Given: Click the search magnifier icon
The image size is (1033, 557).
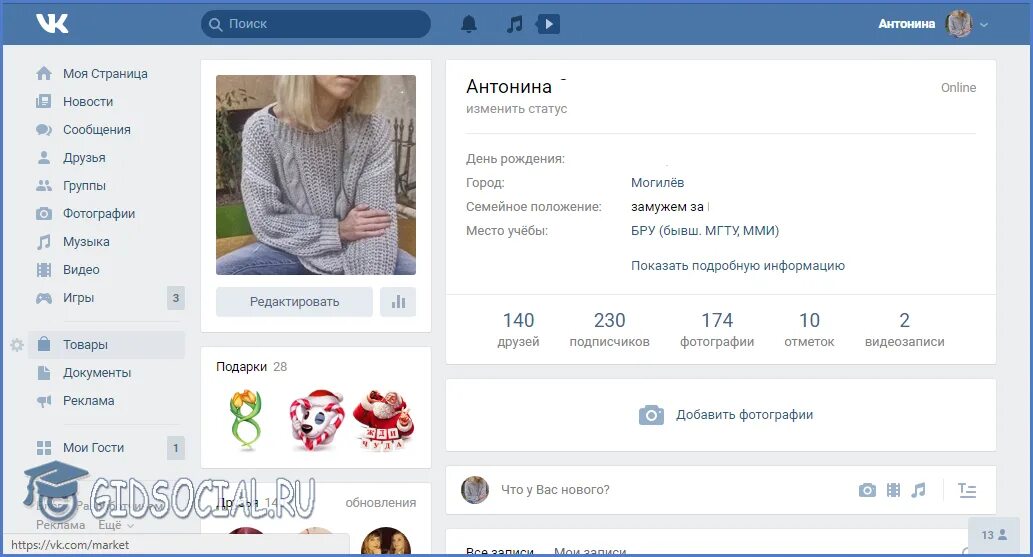Looking at the screenshot, I should [x=215, y=24].
